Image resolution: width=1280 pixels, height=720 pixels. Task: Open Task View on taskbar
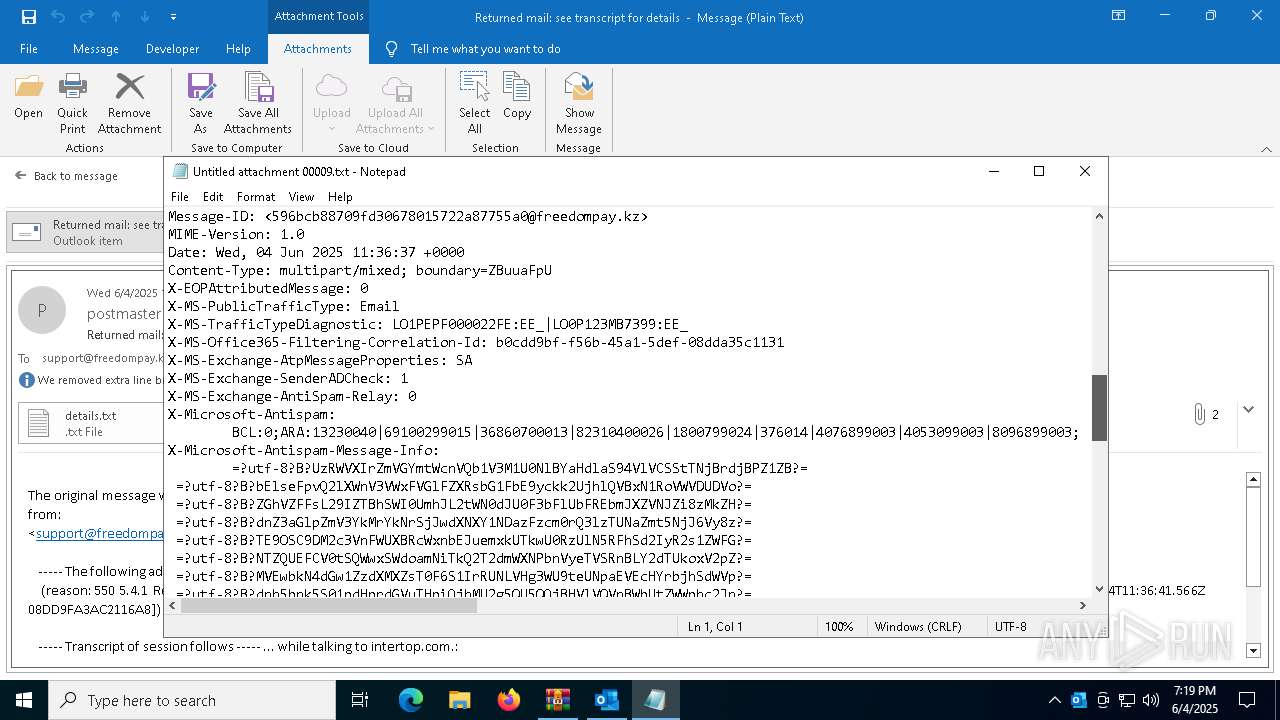click(x=360, y=700)
